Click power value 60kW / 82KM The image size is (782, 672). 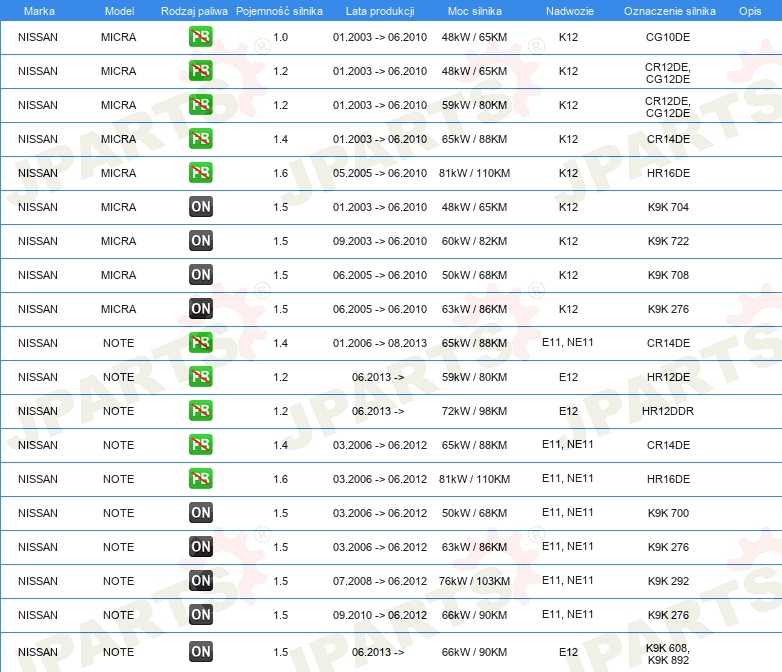click(474, 241)
